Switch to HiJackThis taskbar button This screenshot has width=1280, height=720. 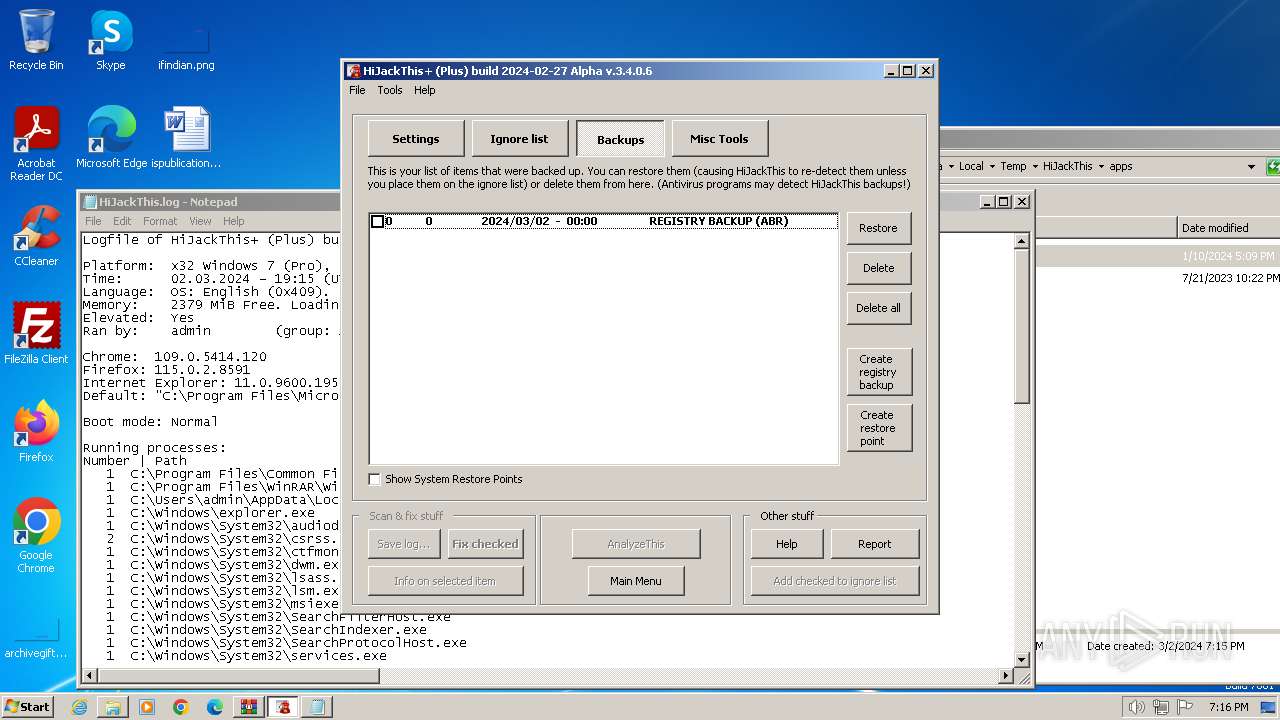coord(283,707)
